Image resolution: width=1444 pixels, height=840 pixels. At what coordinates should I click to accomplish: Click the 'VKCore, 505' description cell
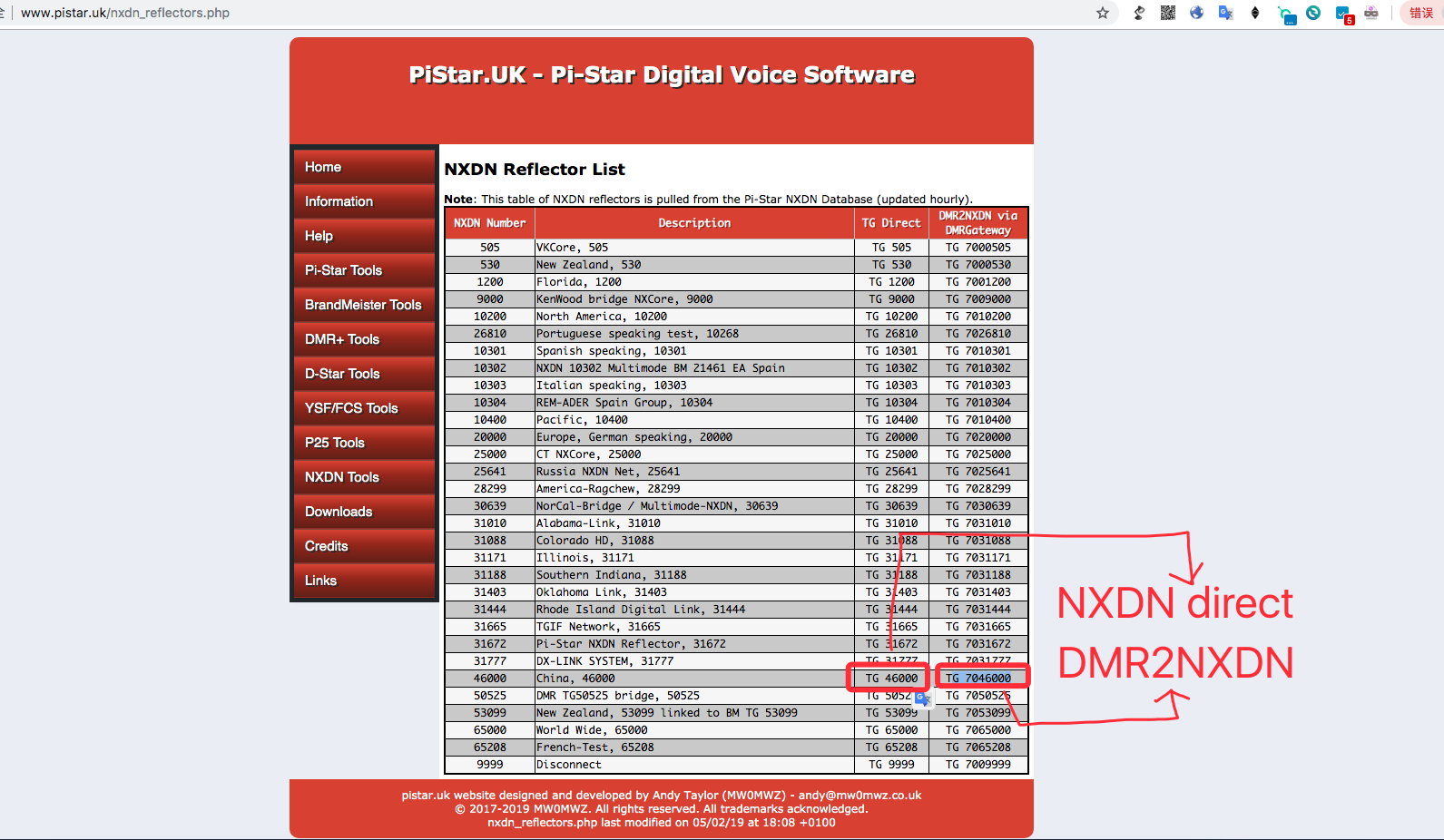click(694, 248)
